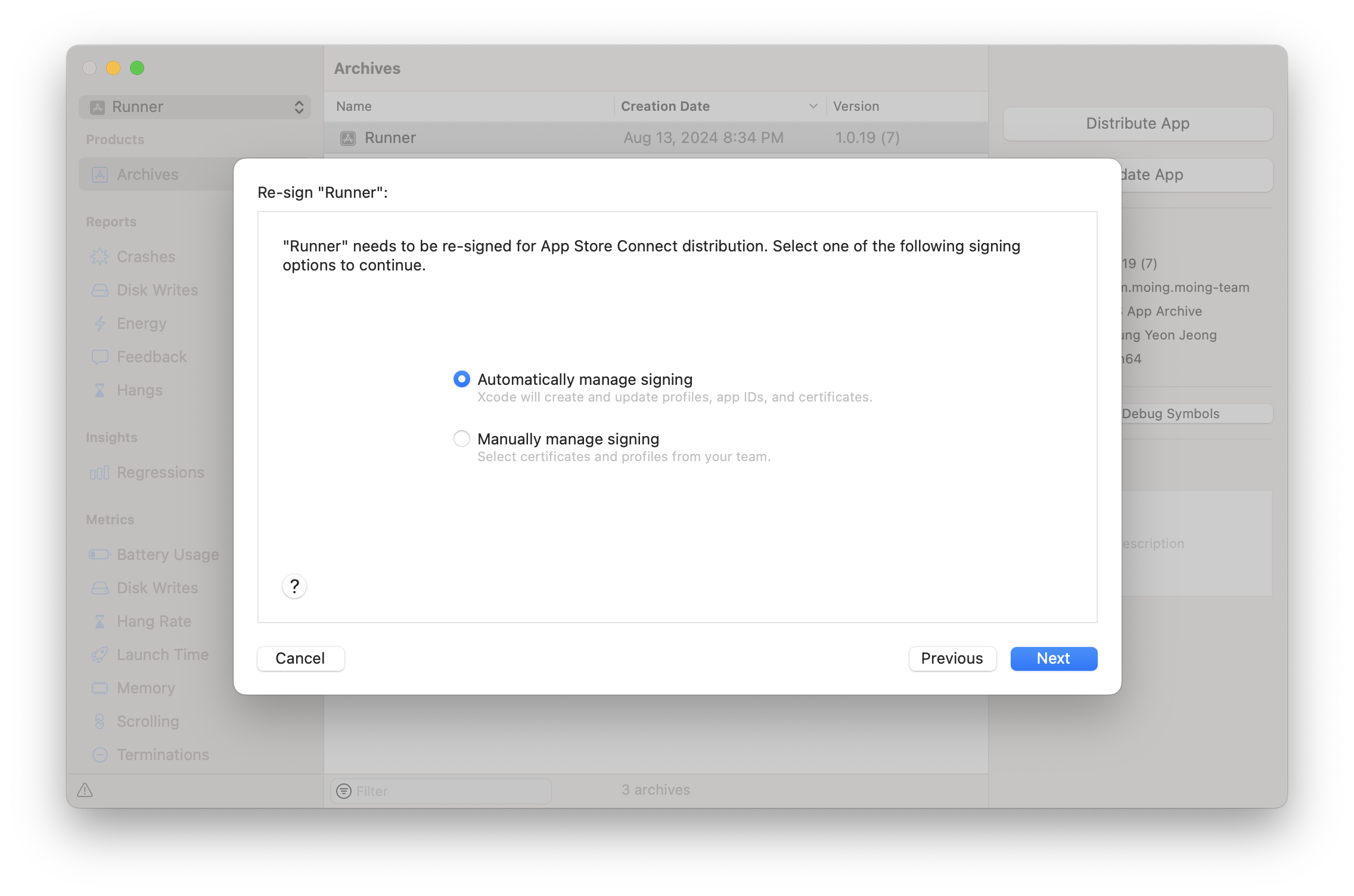Go back with the Previous button

click(952, 658)
